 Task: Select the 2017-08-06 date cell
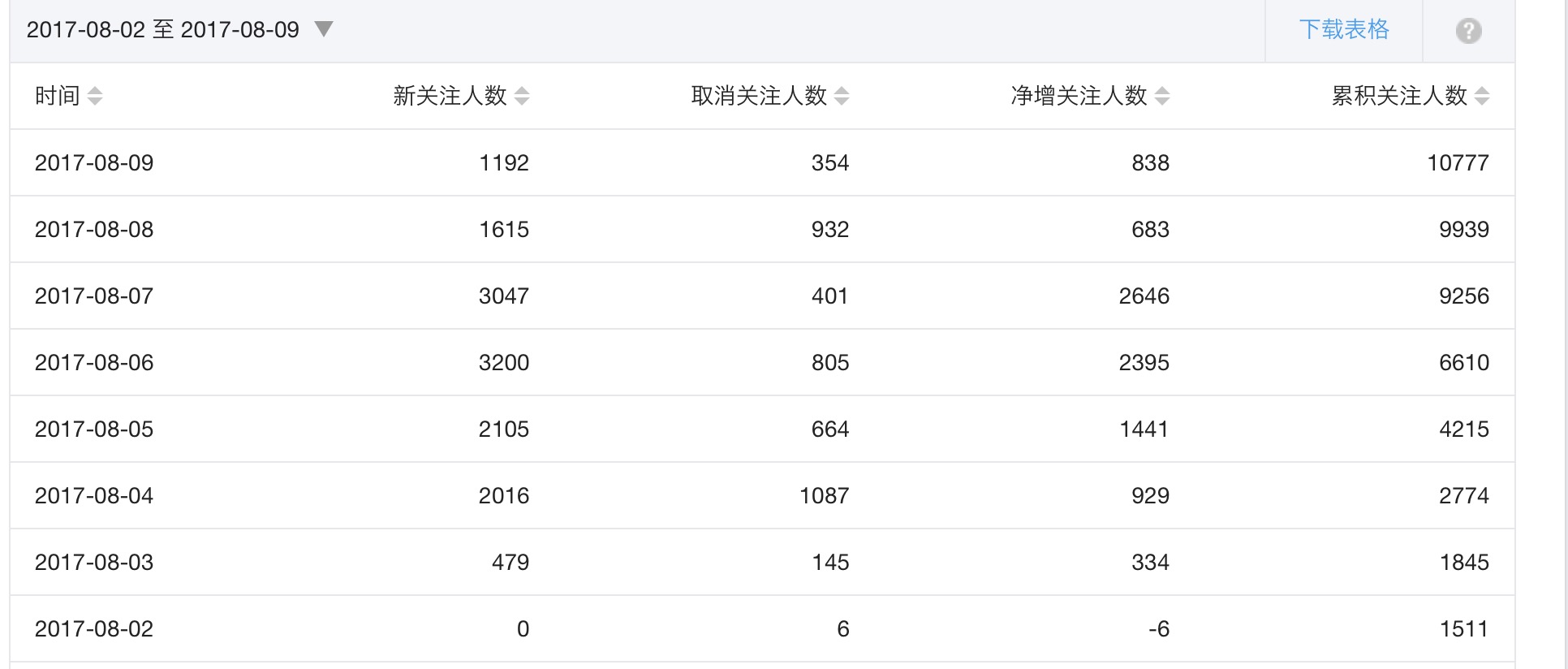(94, 362)
